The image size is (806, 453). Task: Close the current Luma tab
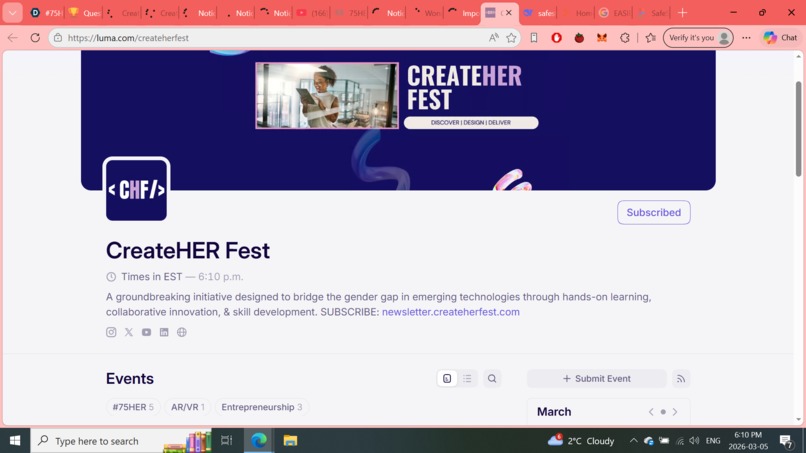(x=509, y=13)
